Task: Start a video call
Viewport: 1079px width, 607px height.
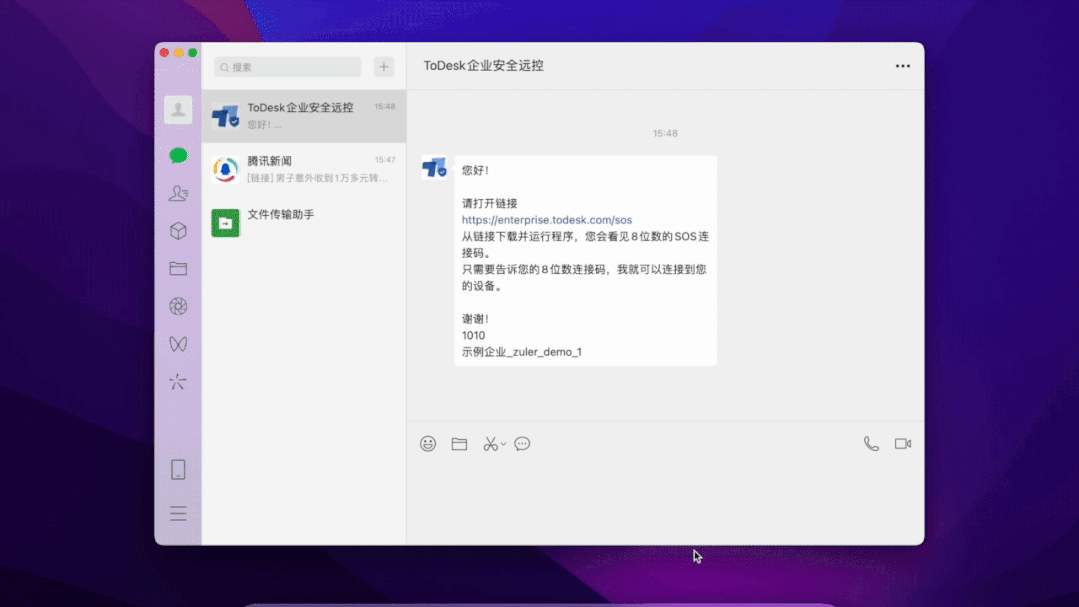Action: tap(903, 444)
